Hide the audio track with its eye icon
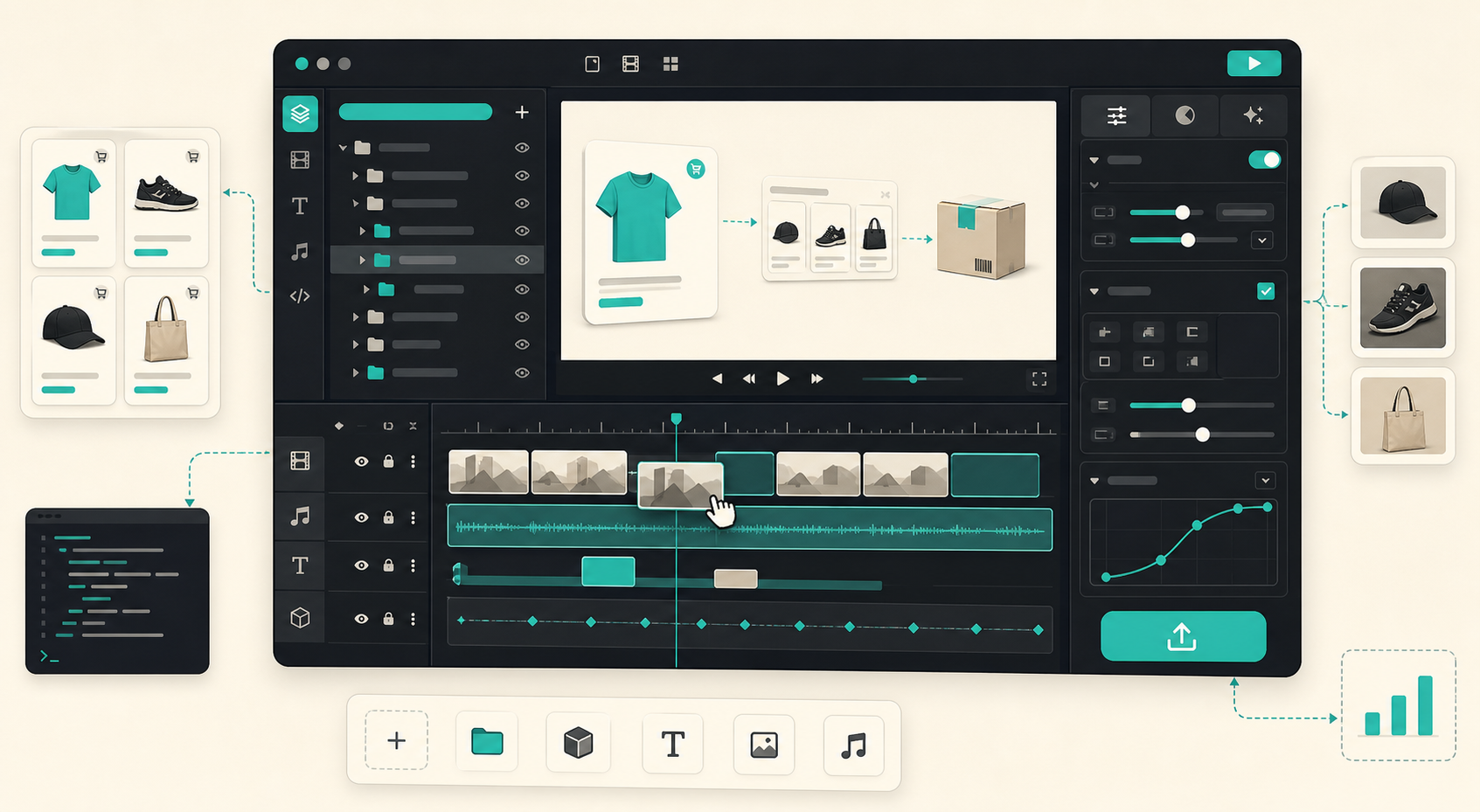This screenshot has height=812, width=1480. coord(361,517)
